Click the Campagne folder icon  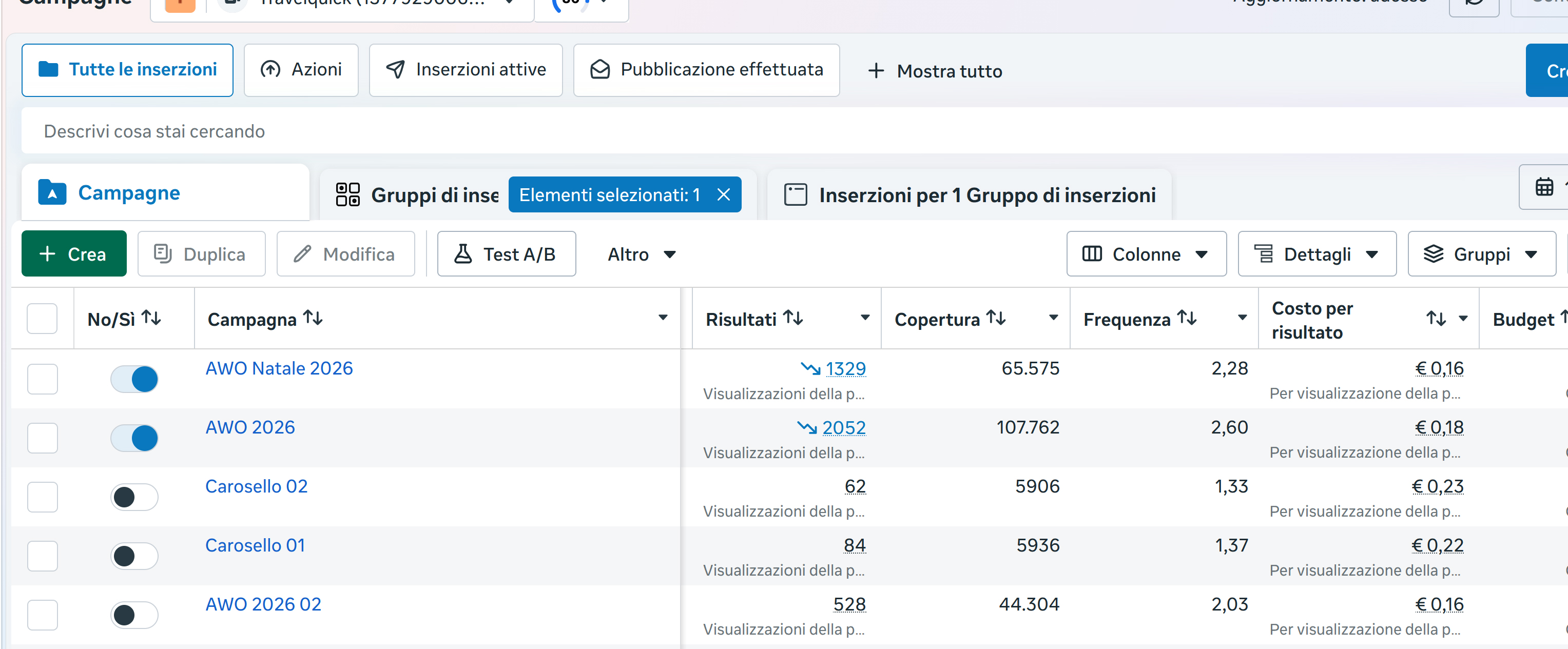coord(52,192)
